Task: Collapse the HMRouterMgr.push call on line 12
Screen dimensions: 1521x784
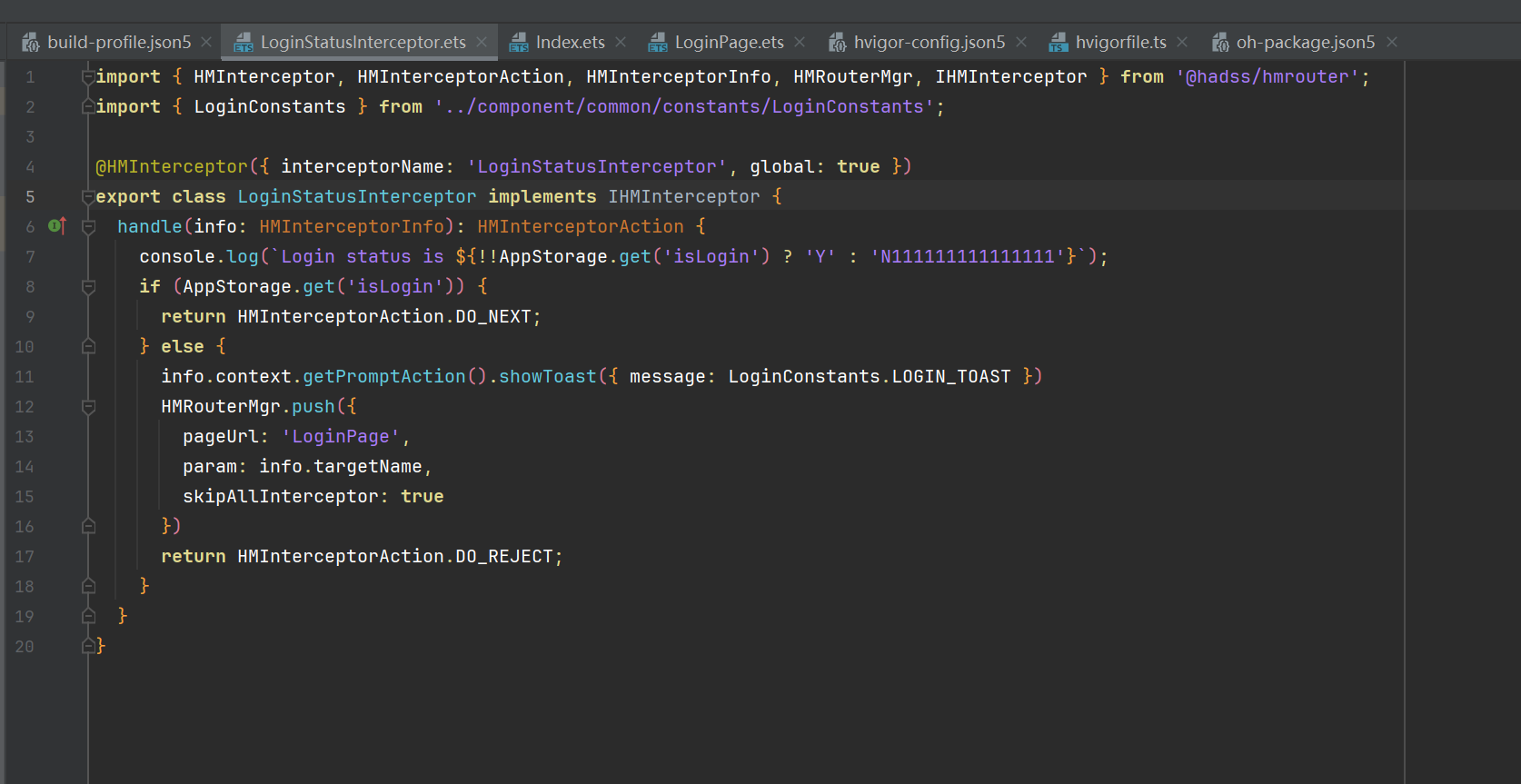Action: click(88, 407)
